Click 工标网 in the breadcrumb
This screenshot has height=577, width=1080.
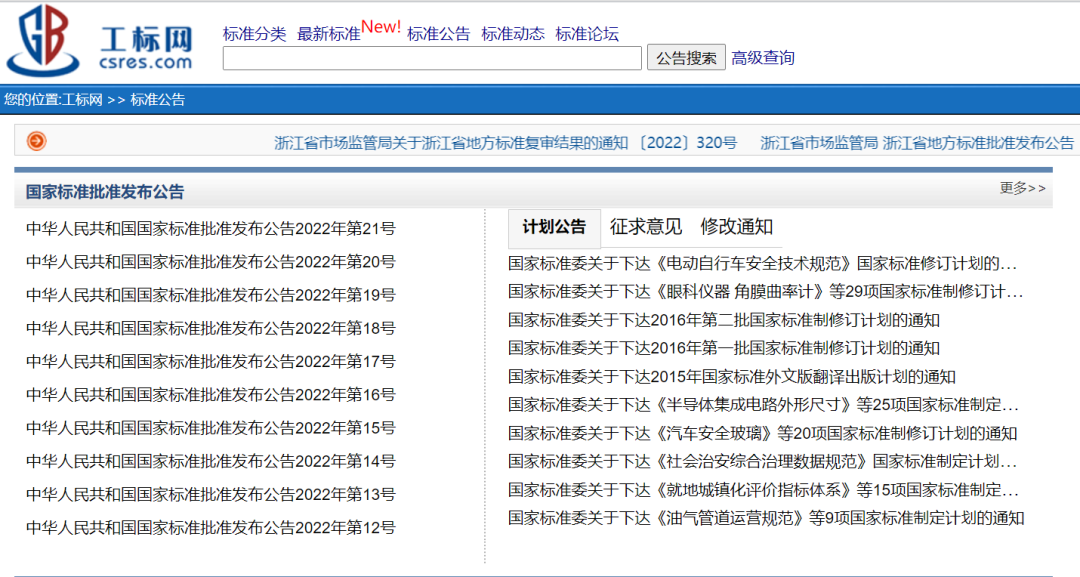point(82,99)
